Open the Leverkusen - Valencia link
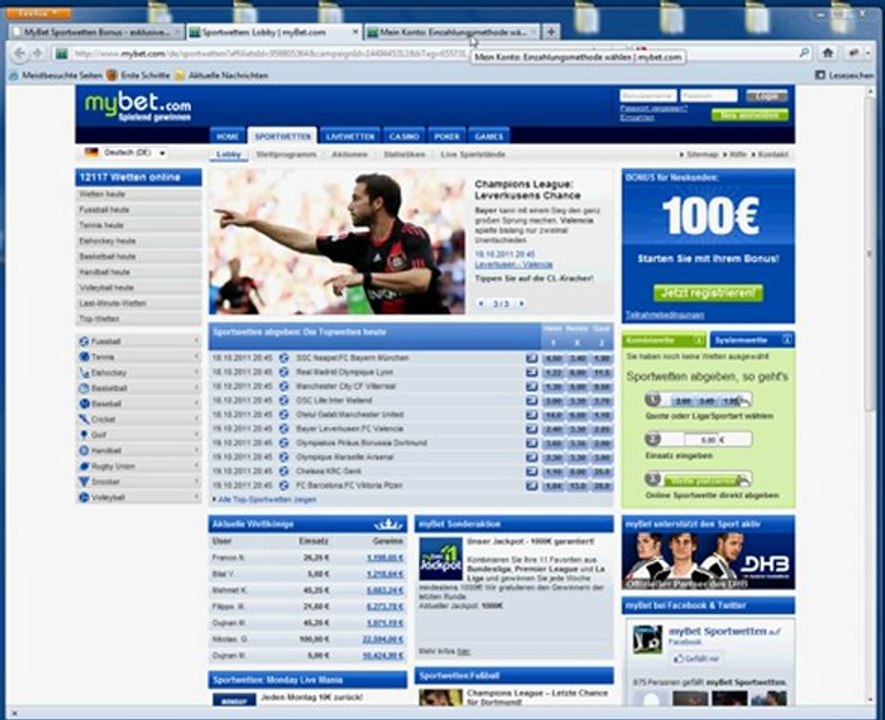This screenshot has height=720, width=885. [x=514, y=265]
